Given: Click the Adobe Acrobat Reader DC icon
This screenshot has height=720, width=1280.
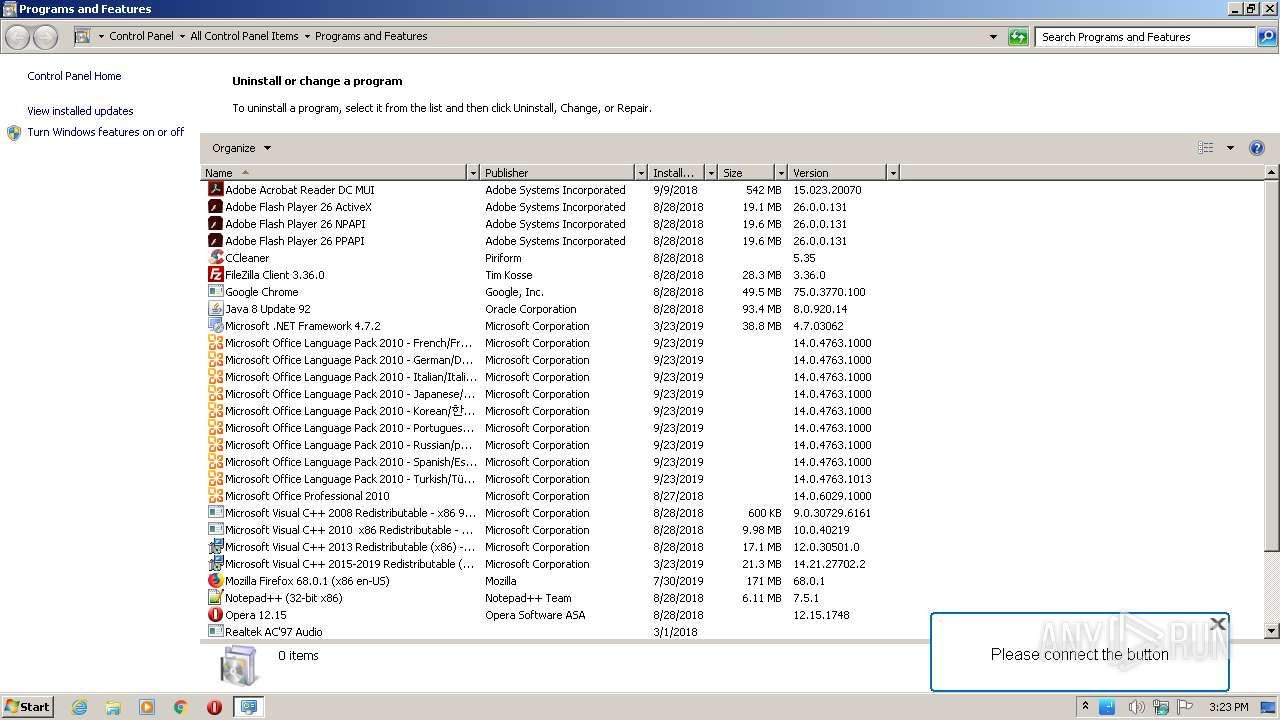Looking at the screenshot, I should tap(215, 190).
